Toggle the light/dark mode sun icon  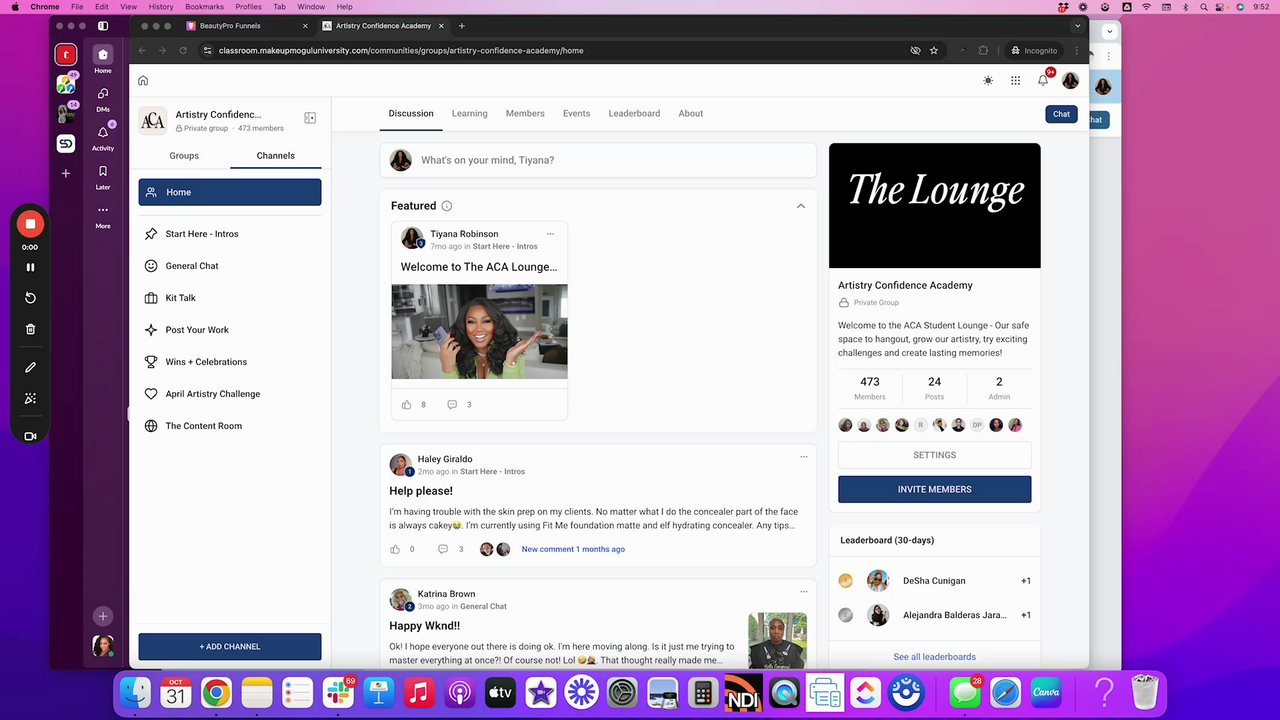pos(988,81)
